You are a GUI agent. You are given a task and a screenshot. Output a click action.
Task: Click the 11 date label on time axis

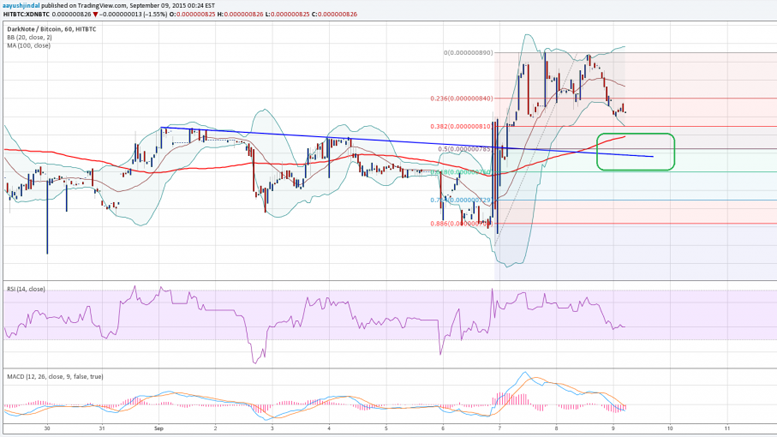coord(727,428)
